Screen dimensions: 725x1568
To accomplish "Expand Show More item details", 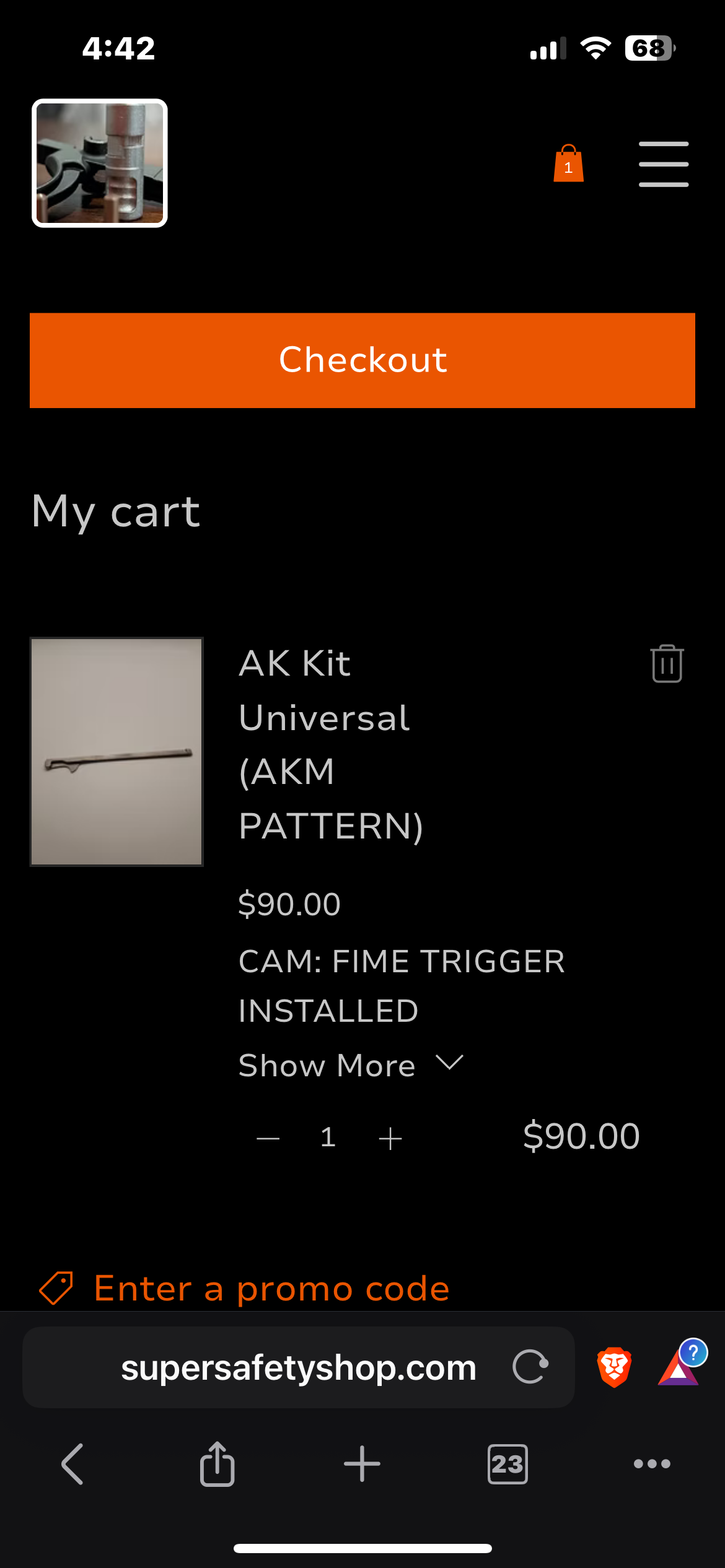I will tap(350, 1065).
